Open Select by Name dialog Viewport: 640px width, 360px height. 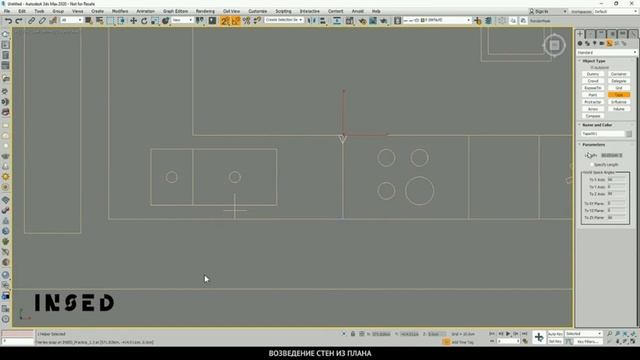click(x=99, y=20)
